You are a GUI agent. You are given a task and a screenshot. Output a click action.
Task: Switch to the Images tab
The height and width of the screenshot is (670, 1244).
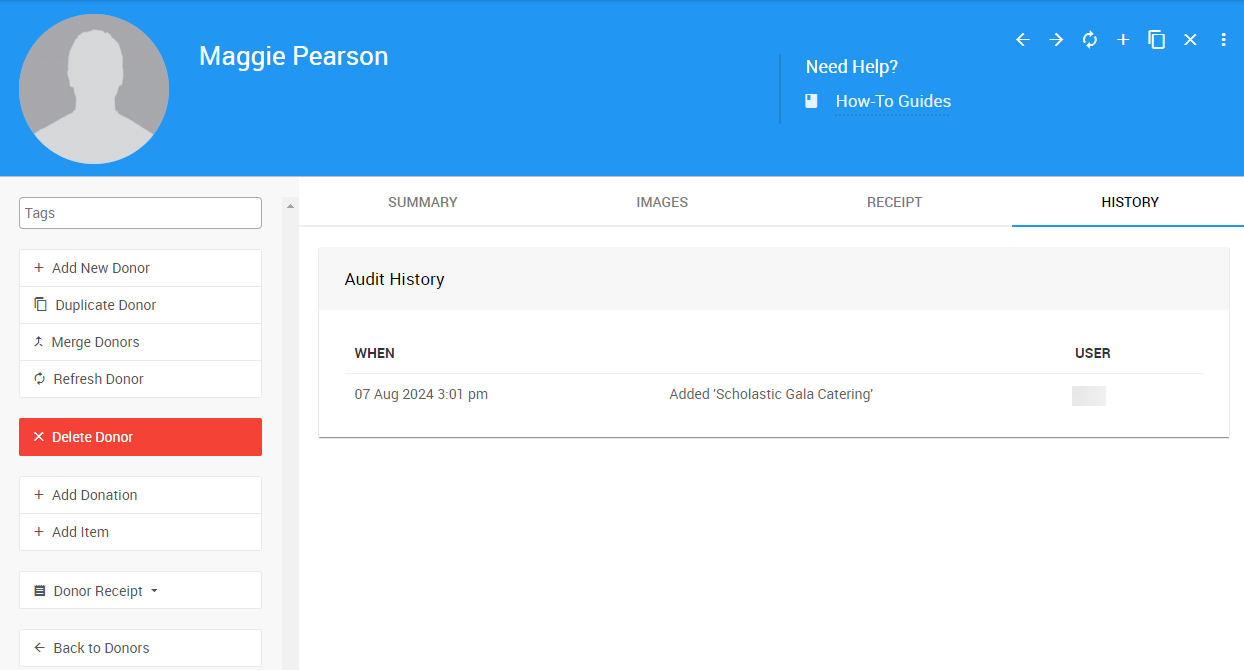pos(662,202)
